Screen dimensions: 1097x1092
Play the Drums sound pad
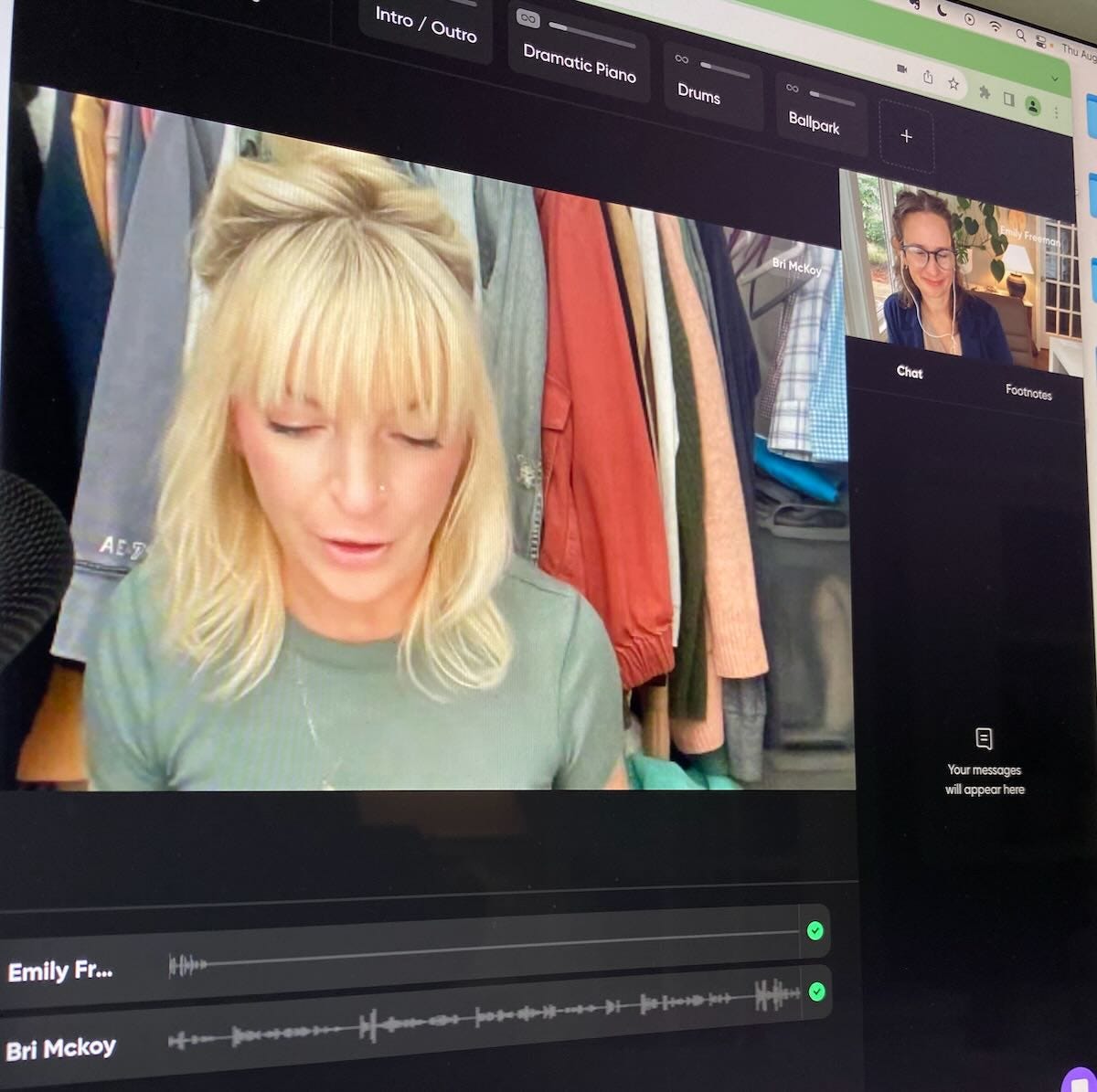click(713, 87)
